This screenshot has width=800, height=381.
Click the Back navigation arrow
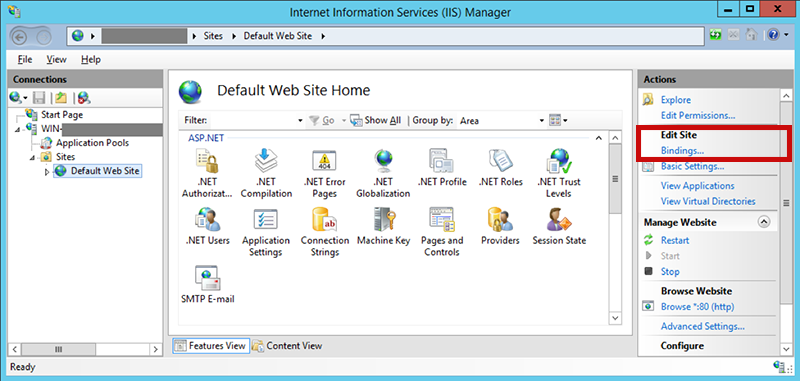tap(19, 36)
